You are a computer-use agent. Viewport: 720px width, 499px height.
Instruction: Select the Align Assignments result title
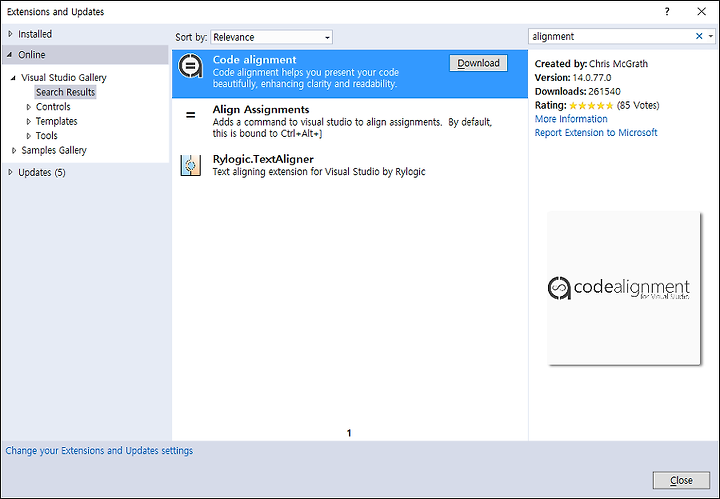coord(261,110)
